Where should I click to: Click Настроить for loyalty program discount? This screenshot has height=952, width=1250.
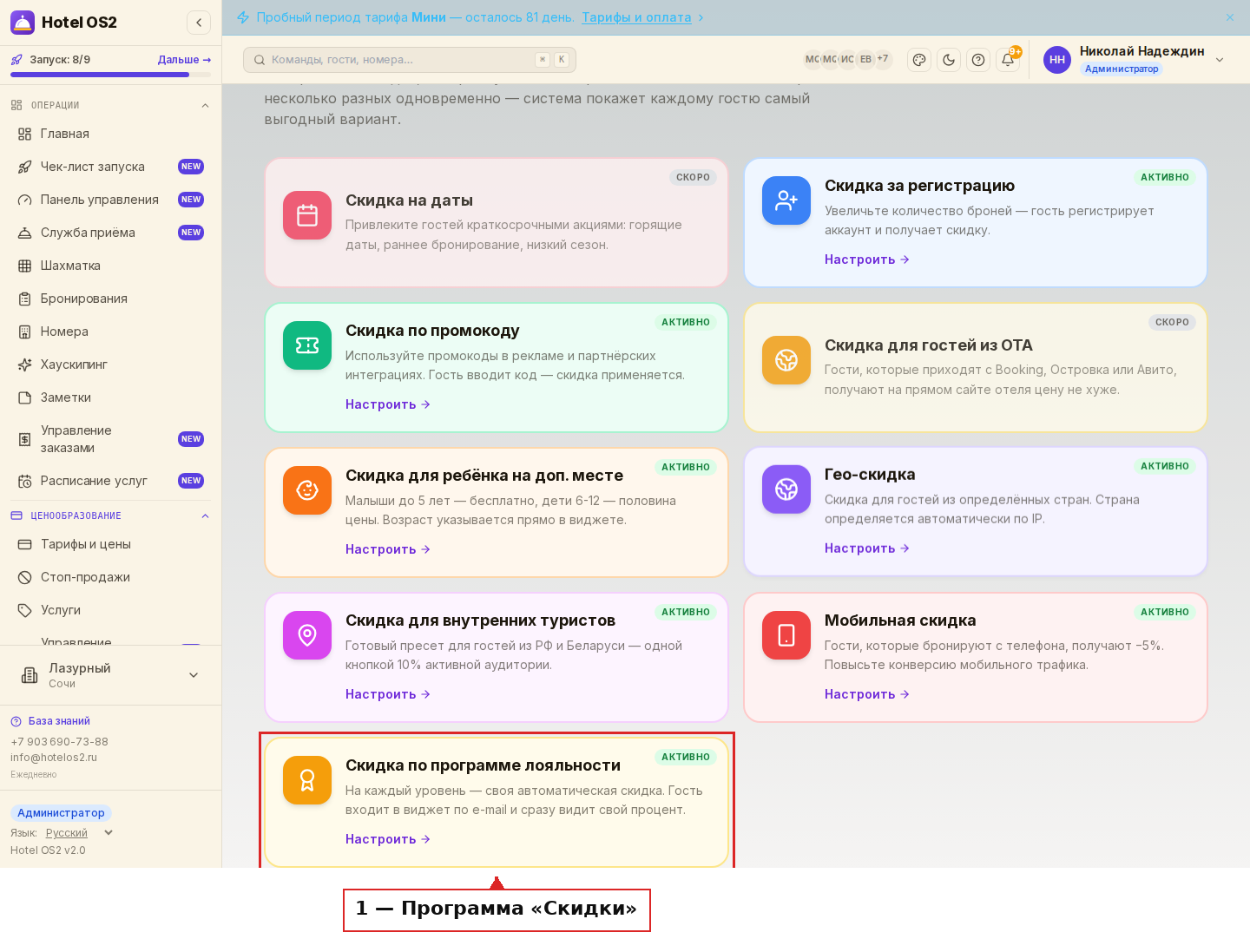tap(387, 839)
